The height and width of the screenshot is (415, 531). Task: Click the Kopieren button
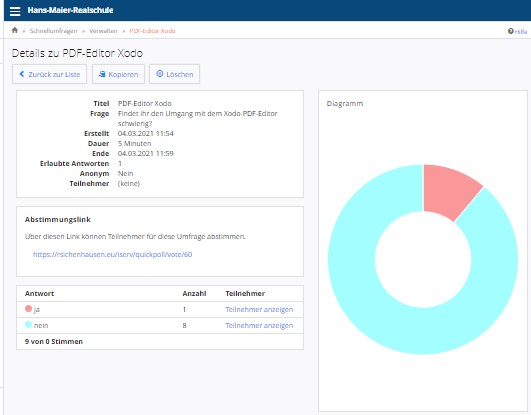[x=118, y=74]
